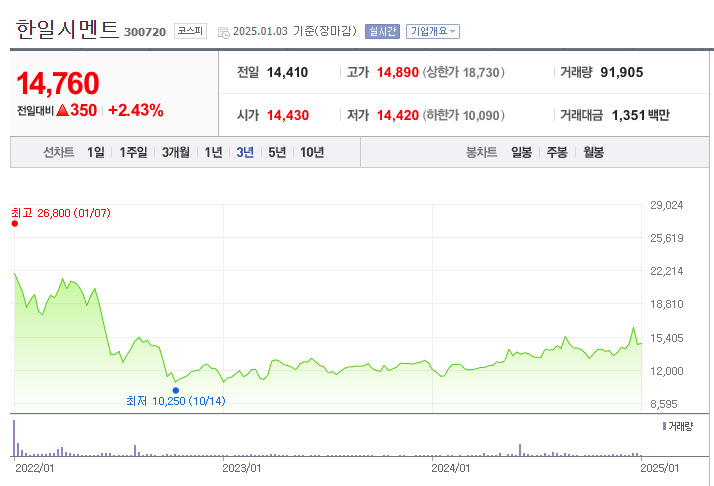Click the 시가 value 14,430

coord(288,115)
